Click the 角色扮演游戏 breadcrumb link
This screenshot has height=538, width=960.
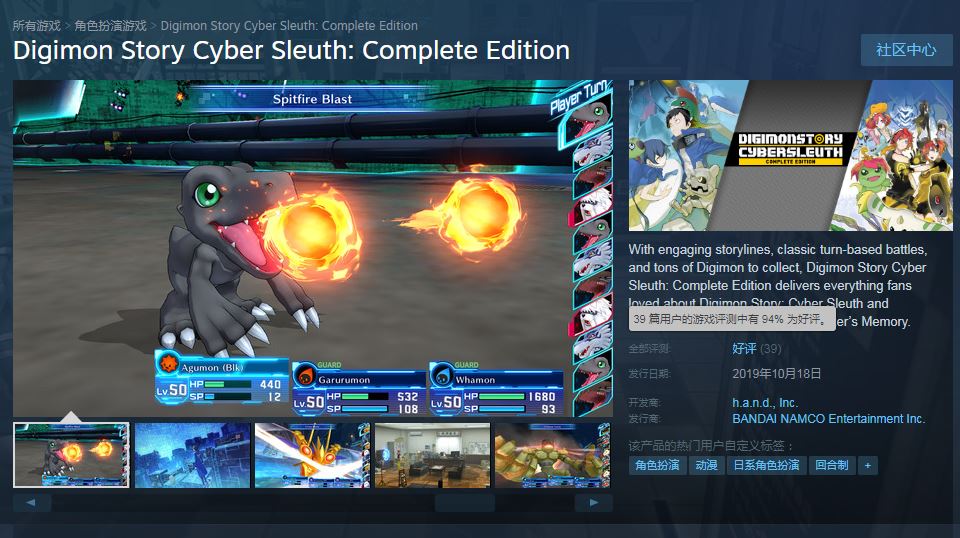(x=110, y=26)
